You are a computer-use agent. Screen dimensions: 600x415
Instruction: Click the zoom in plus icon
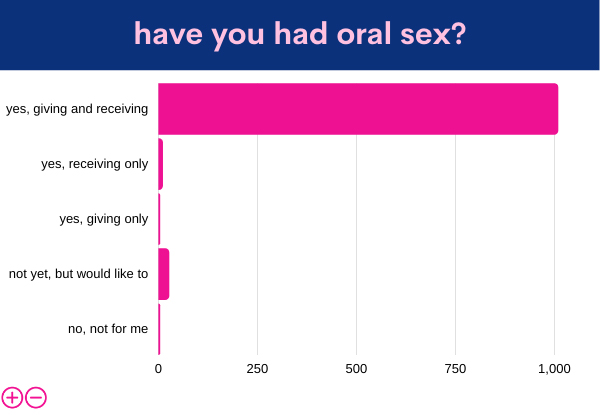tap(12, 397)
